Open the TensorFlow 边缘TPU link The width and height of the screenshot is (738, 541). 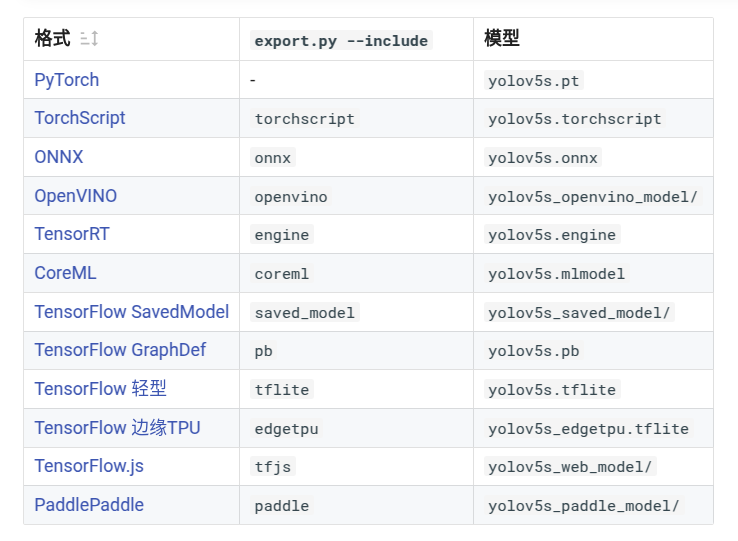[x=118, y=428]
